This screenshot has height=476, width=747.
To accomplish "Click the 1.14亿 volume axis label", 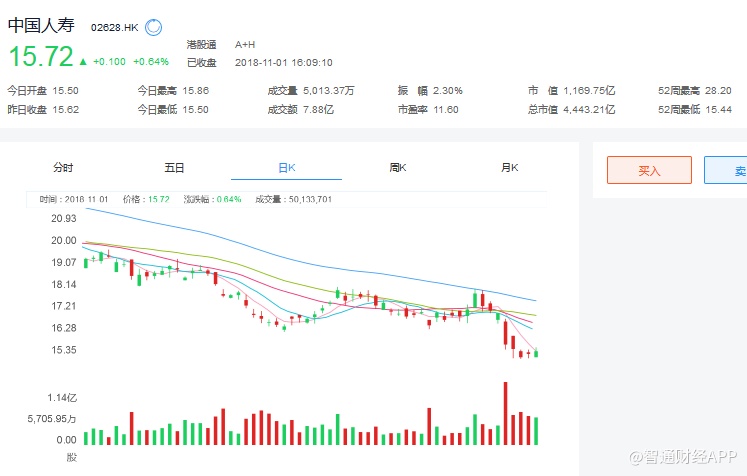I will (x=61, y=397).
